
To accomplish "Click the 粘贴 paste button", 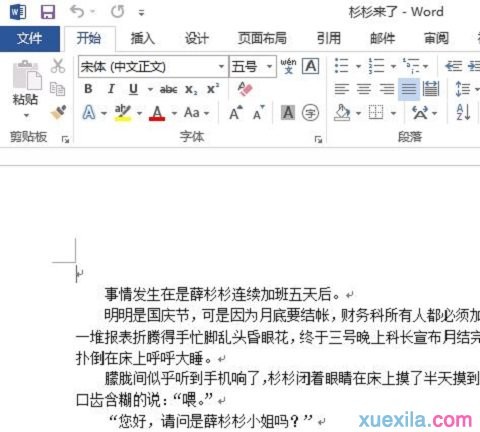I will pyautogui.click(x=26, y=88).
